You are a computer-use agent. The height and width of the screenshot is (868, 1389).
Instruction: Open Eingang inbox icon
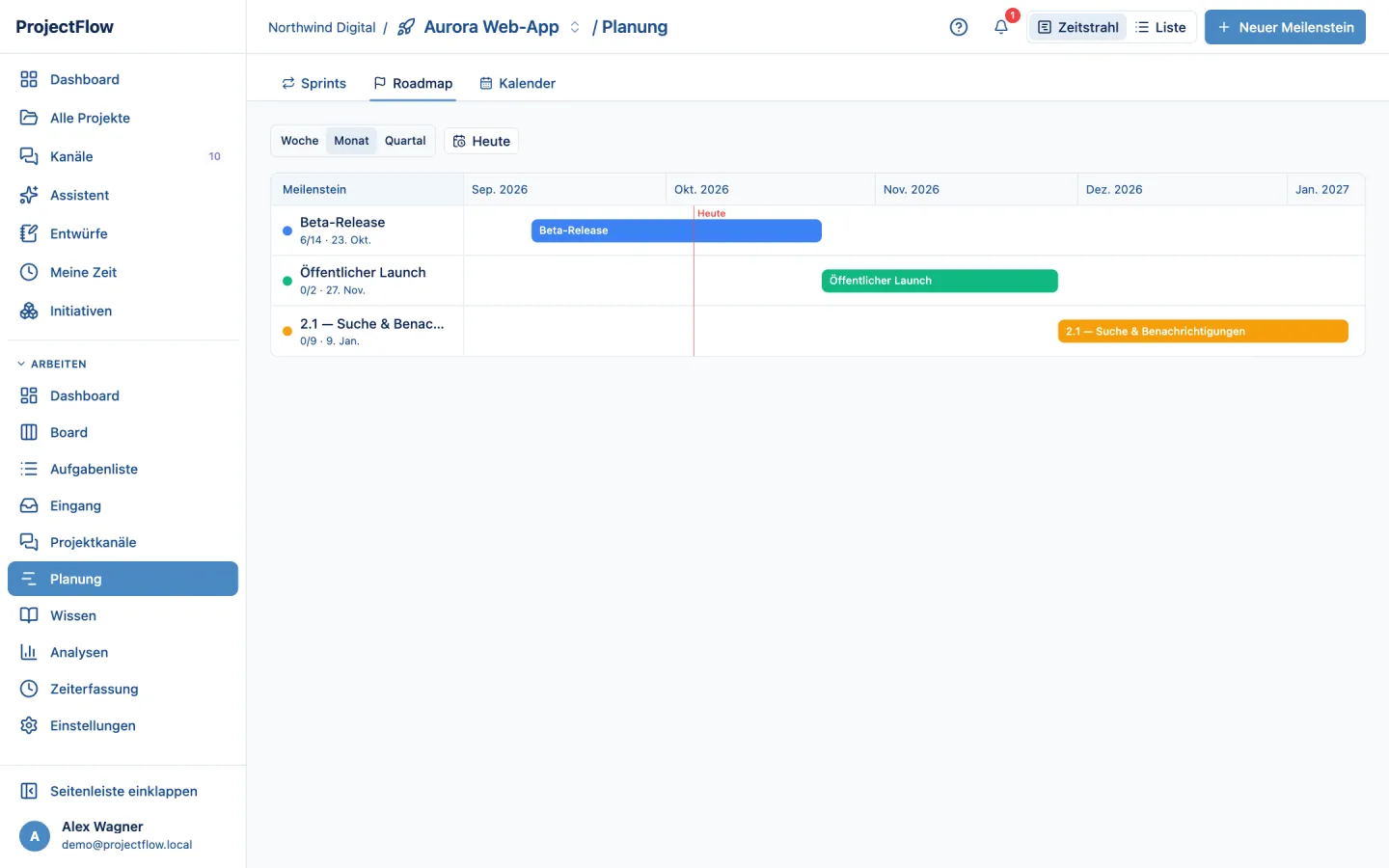tap(29, 505)
